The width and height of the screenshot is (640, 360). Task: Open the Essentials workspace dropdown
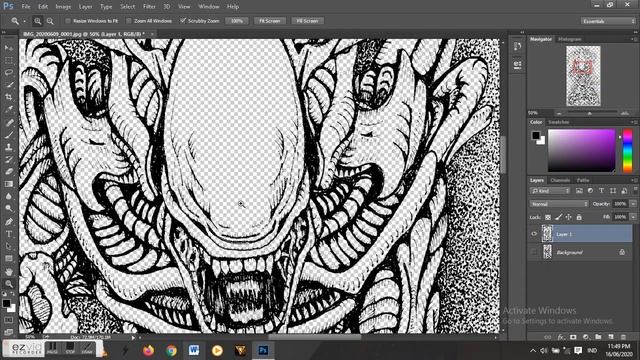pyautogui.click(x=608, y=21)
